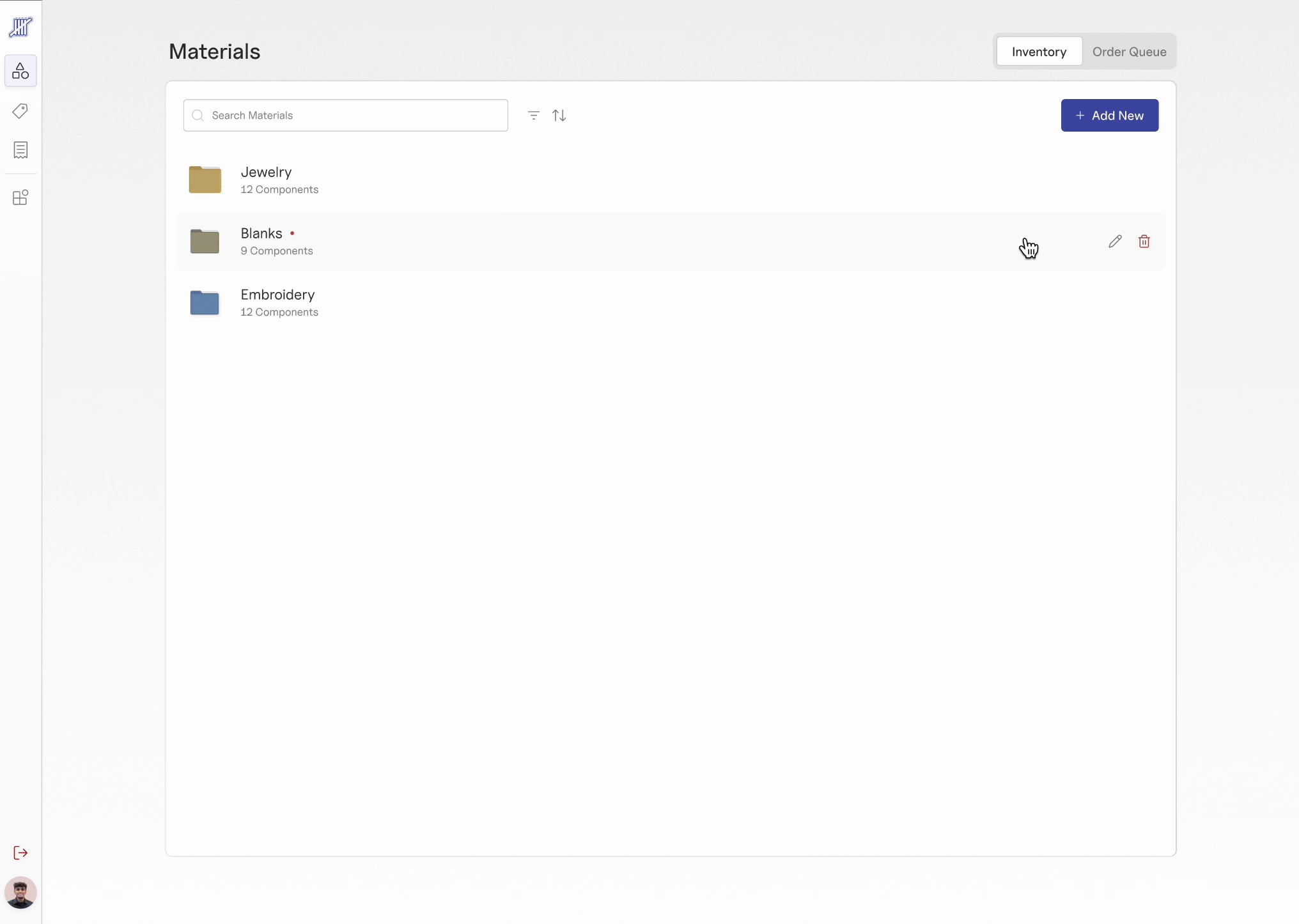Screen dimensions: 1299x924
Task: Edit the Blanks folder with the pencil icon
Action: [x=1115, y=242]
